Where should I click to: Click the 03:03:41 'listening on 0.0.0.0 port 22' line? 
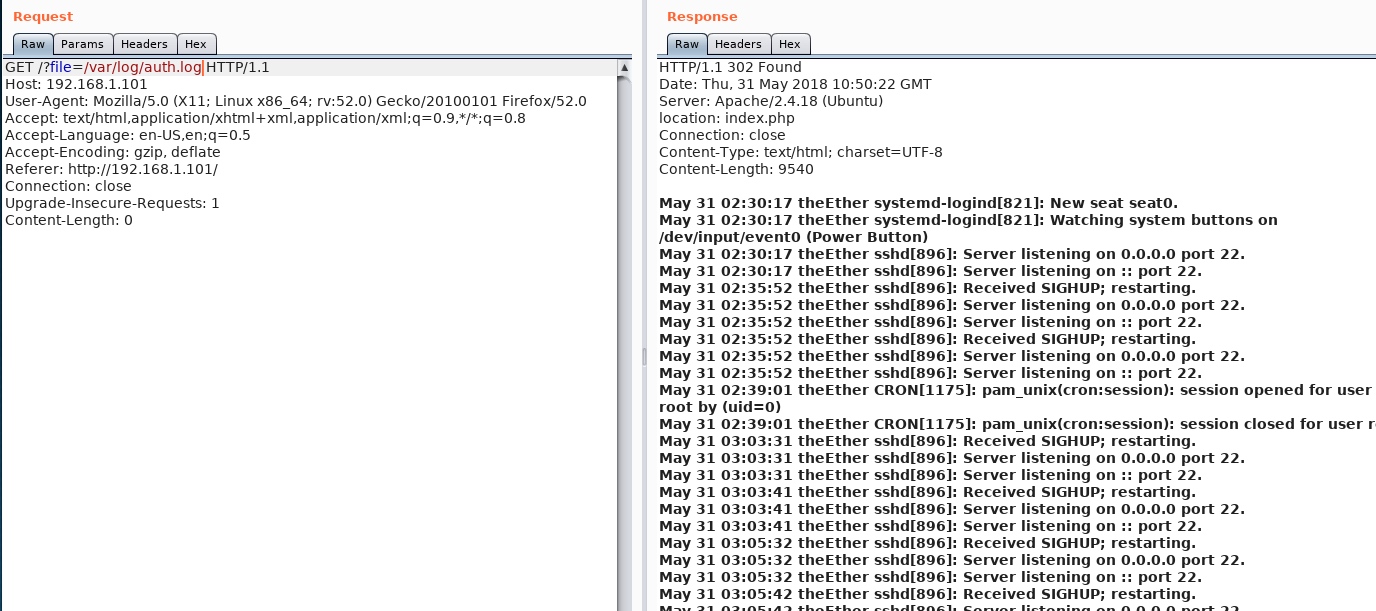pyautogui.click(x=952, y=510)
